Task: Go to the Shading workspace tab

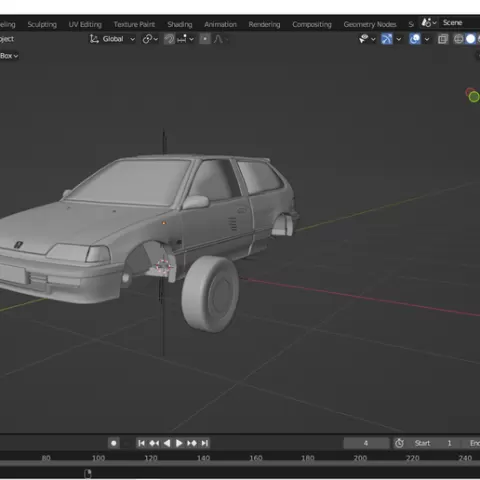Action: pyautogui.click(x=180, y=24)
